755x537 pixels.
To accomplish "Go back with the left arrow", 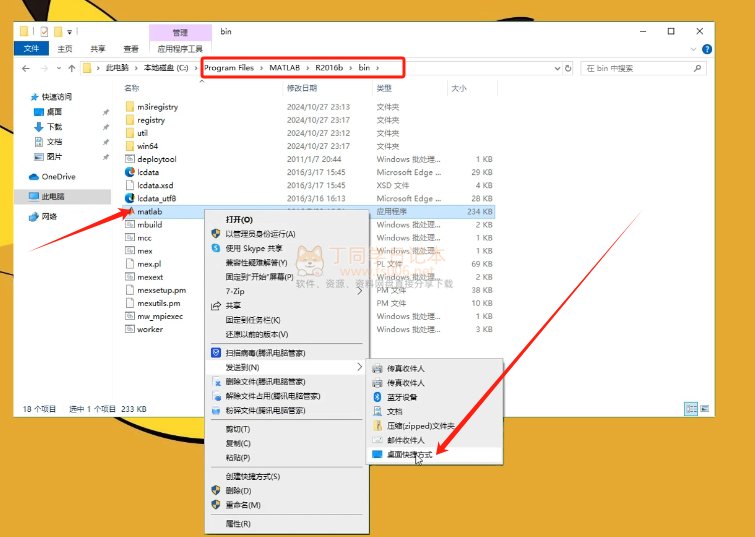I will (x=26, y=68).
